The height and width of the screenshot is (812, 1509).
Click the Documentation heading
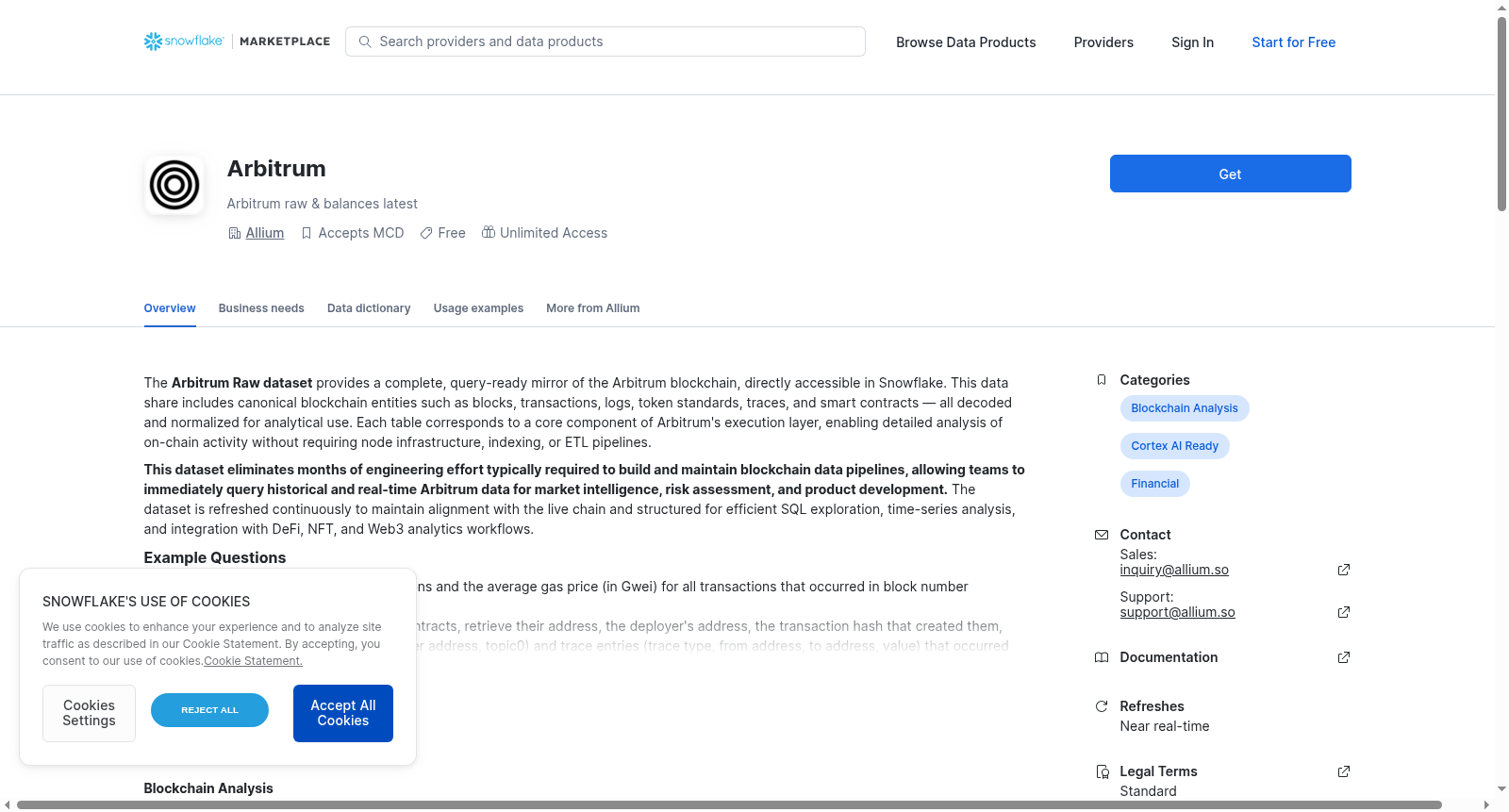[1169, 657]
